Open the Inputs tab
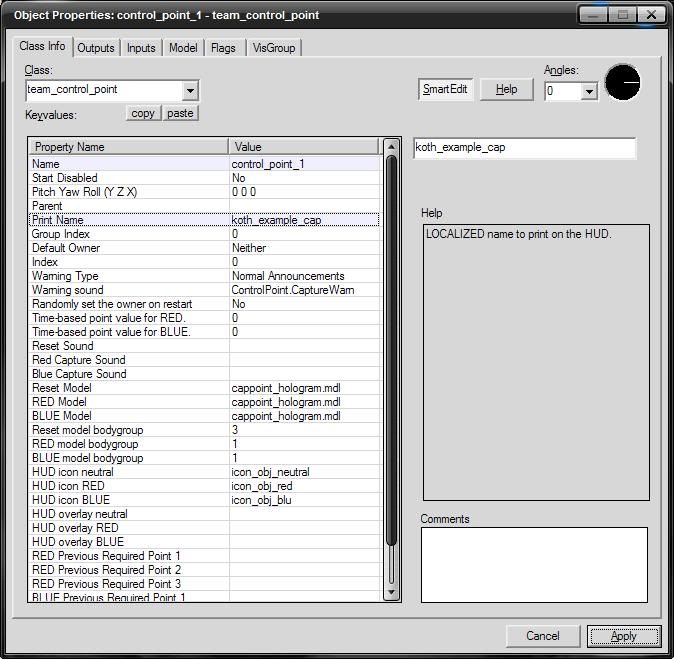 (x=141, y=48)
